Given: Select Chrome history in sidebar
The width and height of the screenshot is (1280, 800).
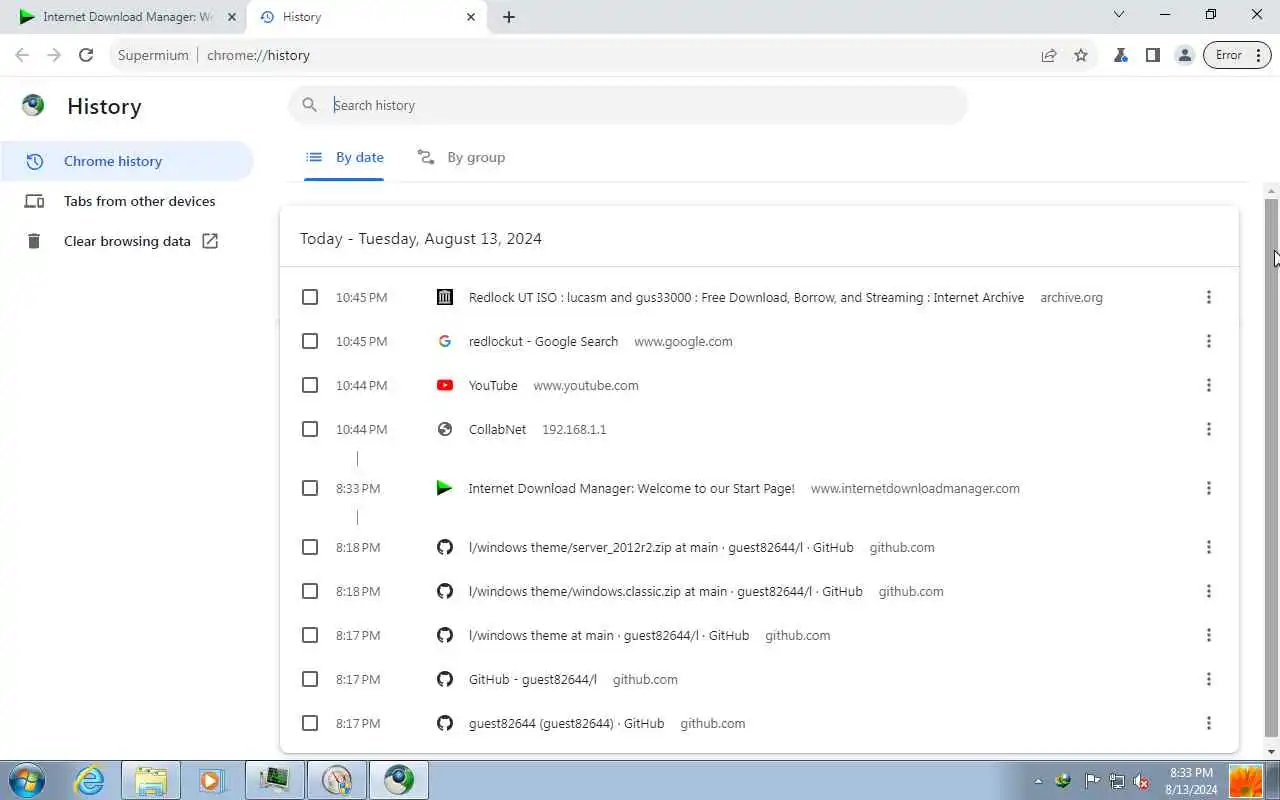Looking at the screenshot, I should (x=127, y=161).
